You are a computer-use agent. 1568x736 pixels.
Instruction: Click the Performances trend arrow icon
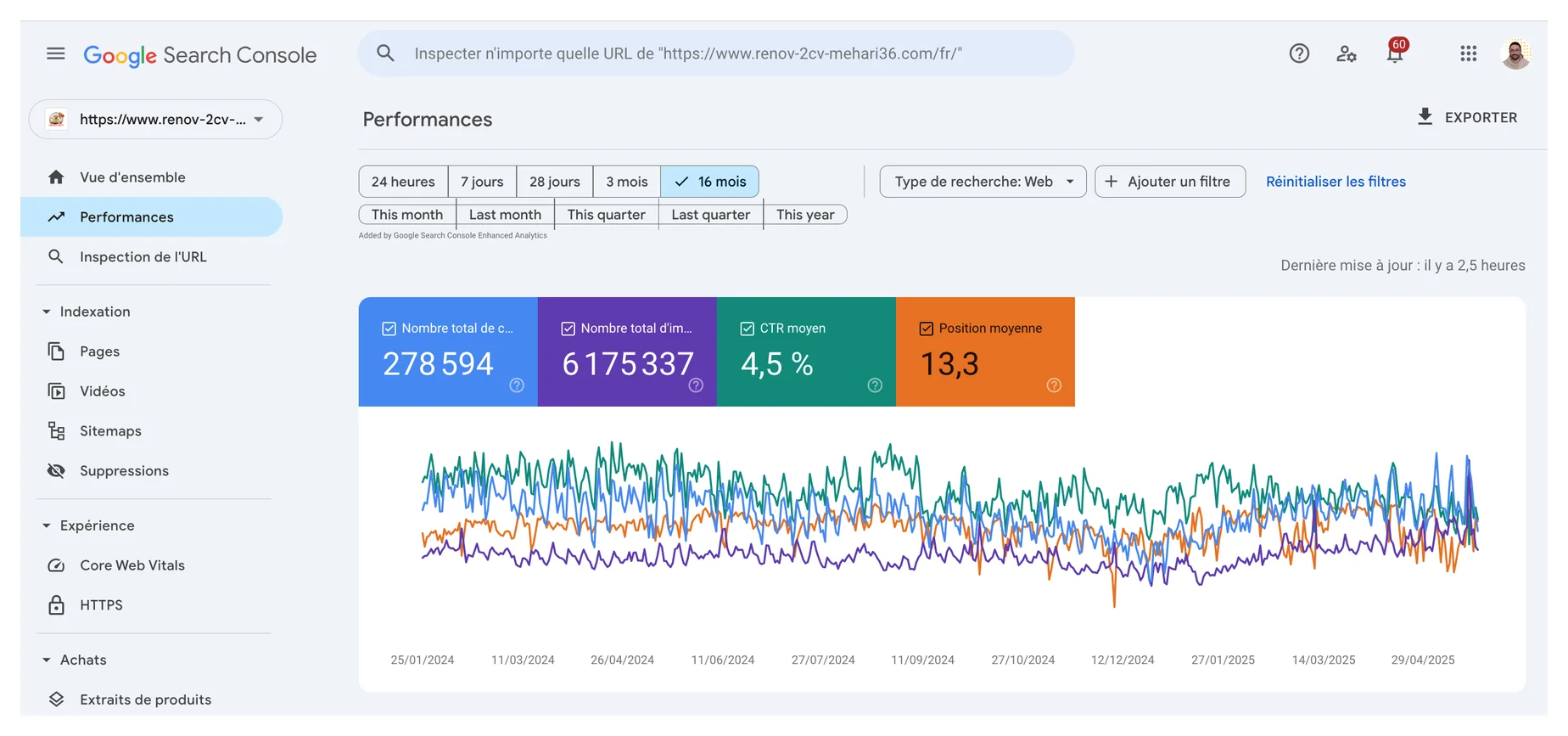click(56, 216)
